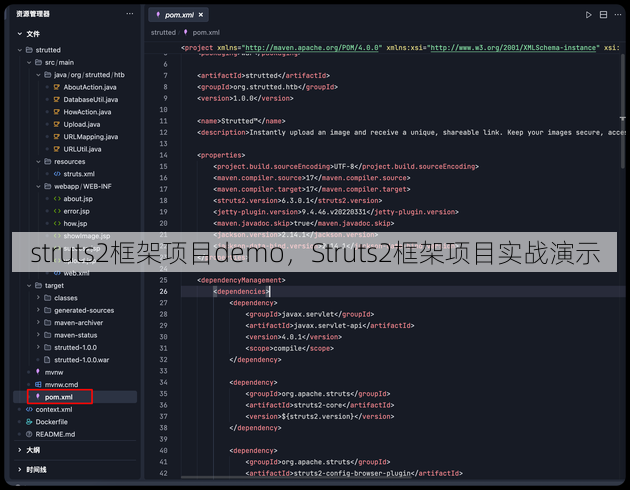Open the explorer panel ellipsis menu

(129, 14)
